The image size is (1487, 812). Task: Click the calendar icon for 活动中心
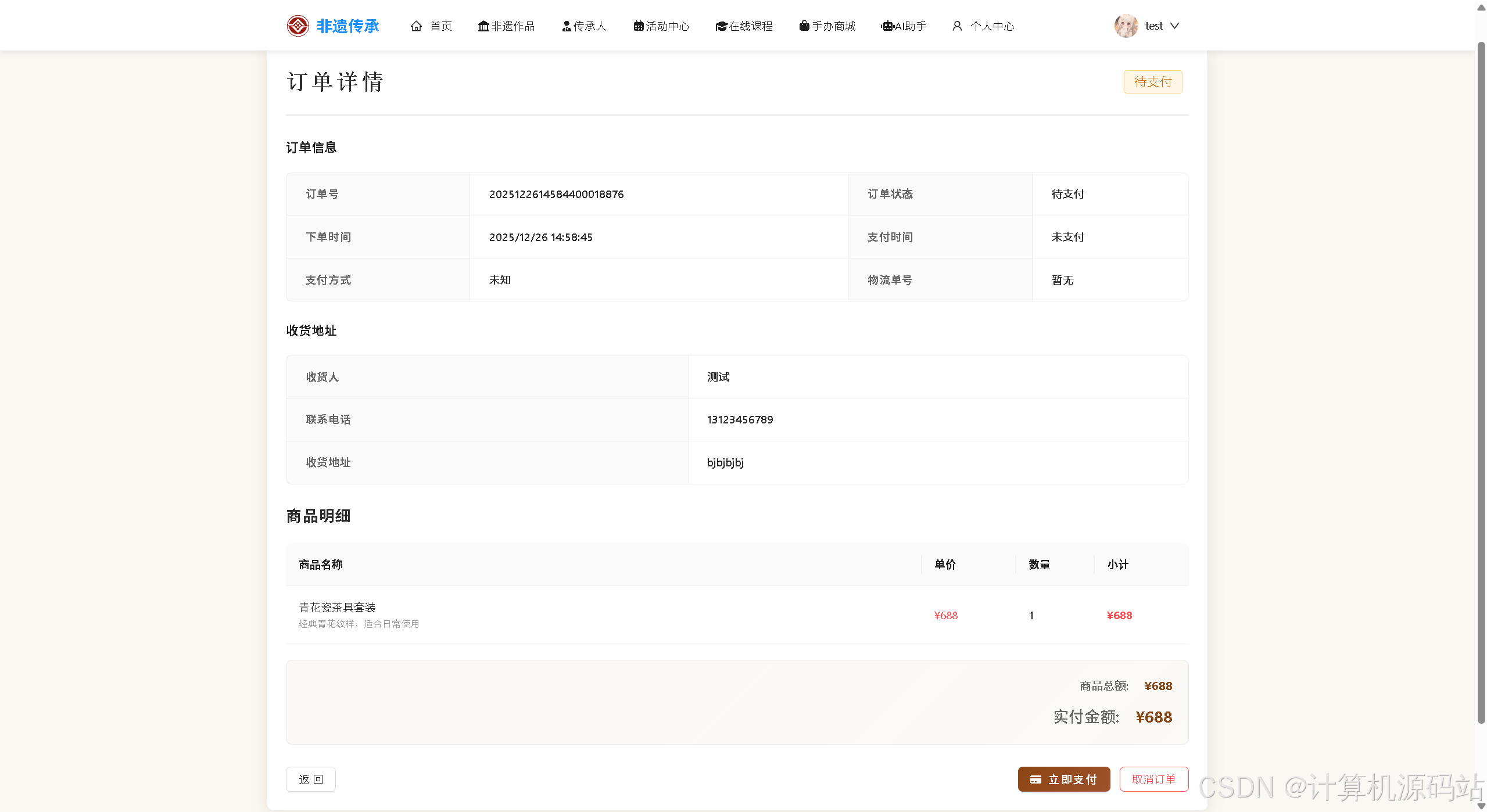638,26
